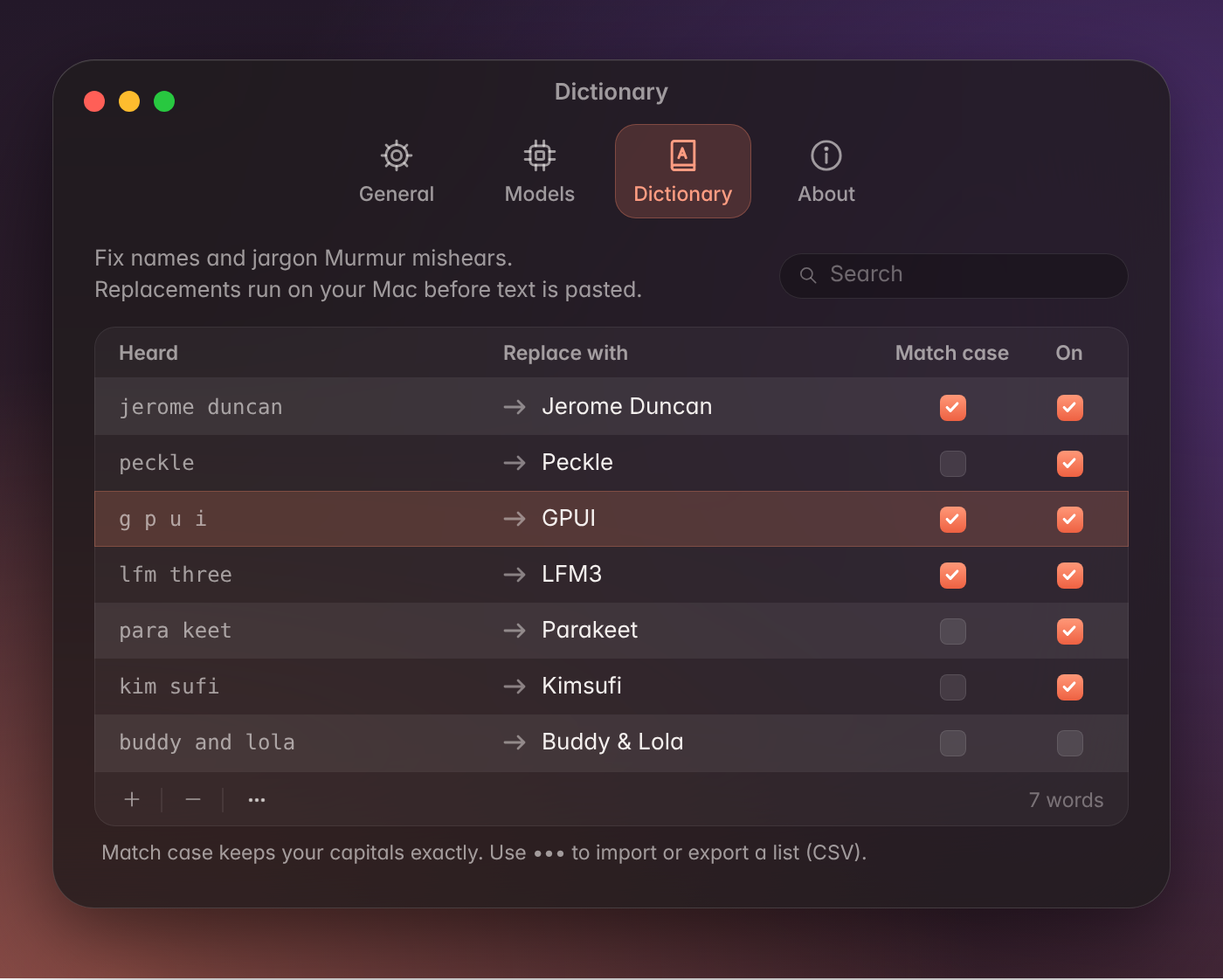This screenshot has width=1223, height=980.
Task: Uncheck Match case for lfm three
Action: click(953, 576)
